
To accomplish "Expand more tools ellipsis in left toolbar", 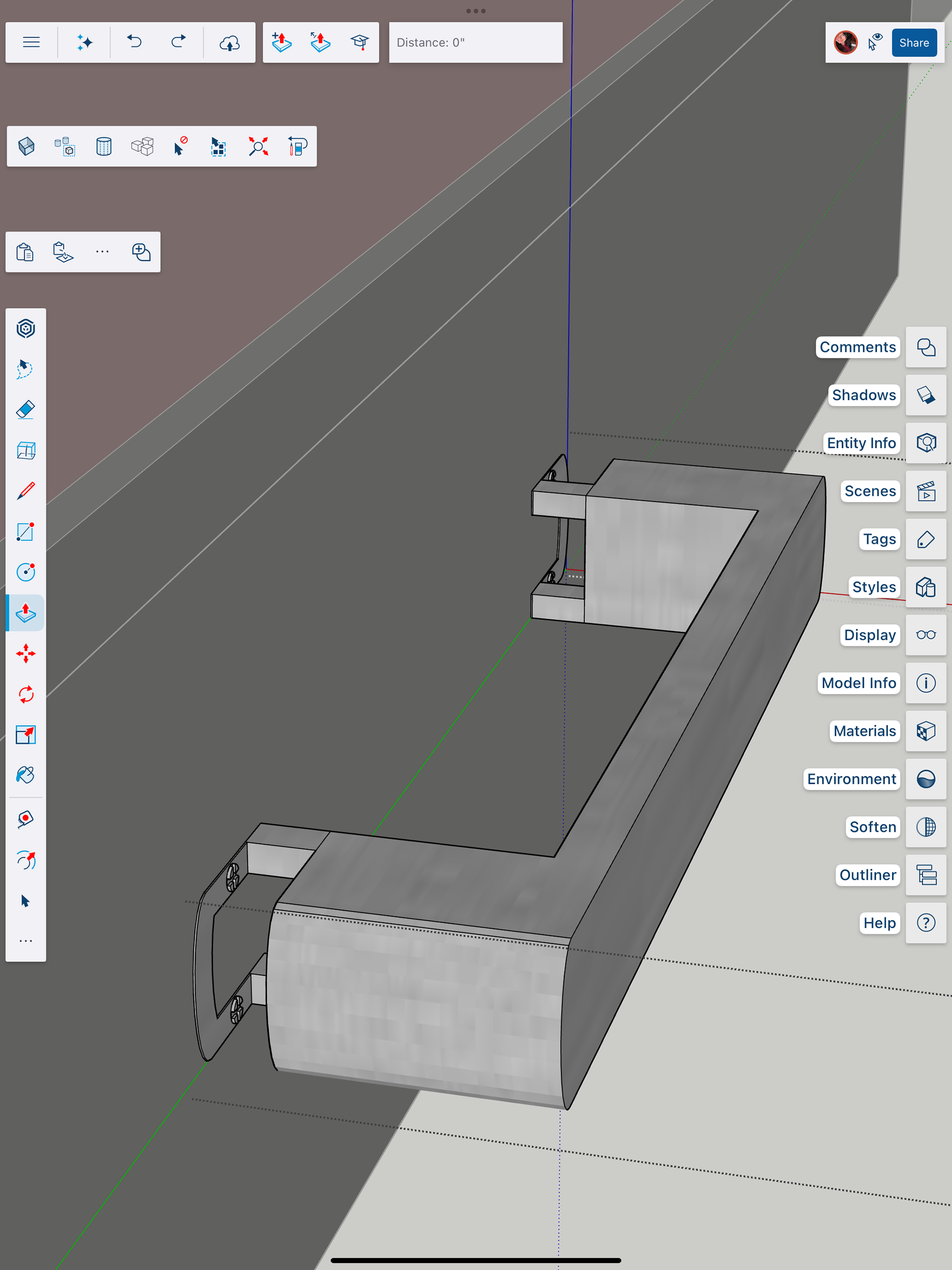I will click(x=26, y=941).
